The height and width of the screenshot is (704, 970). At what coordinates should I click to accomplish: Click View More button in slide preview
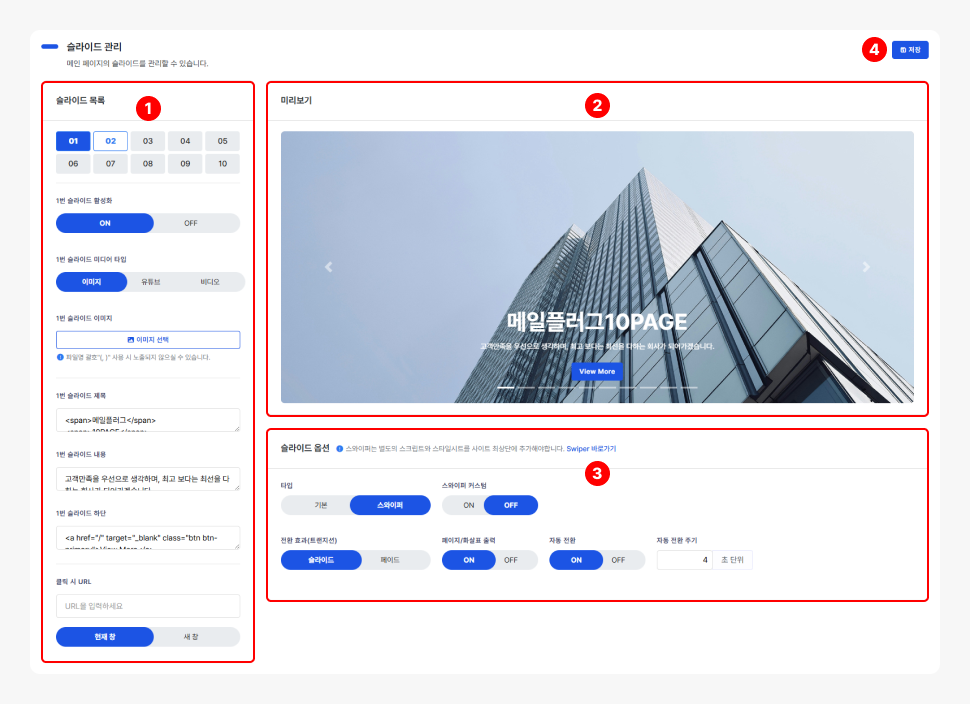pyautogui.click(x=597, y=371)
